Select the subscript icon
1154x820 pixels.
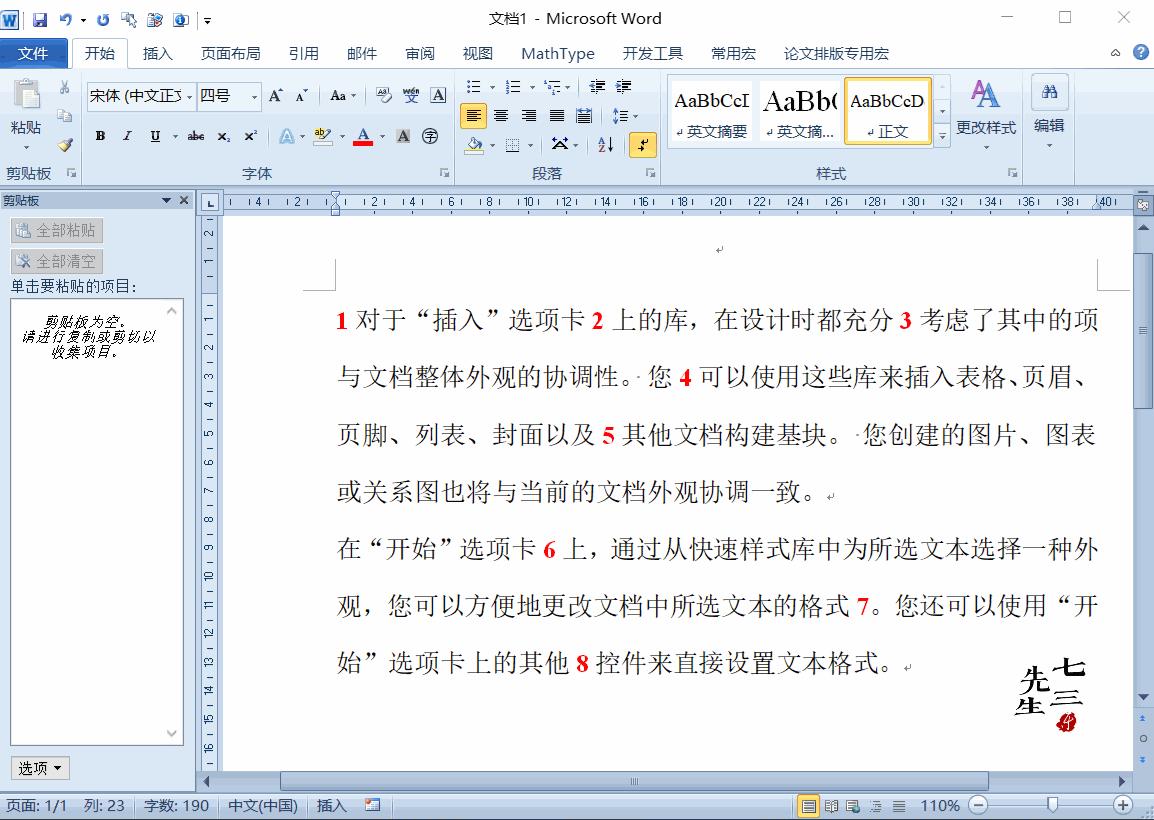click(222, 137)
